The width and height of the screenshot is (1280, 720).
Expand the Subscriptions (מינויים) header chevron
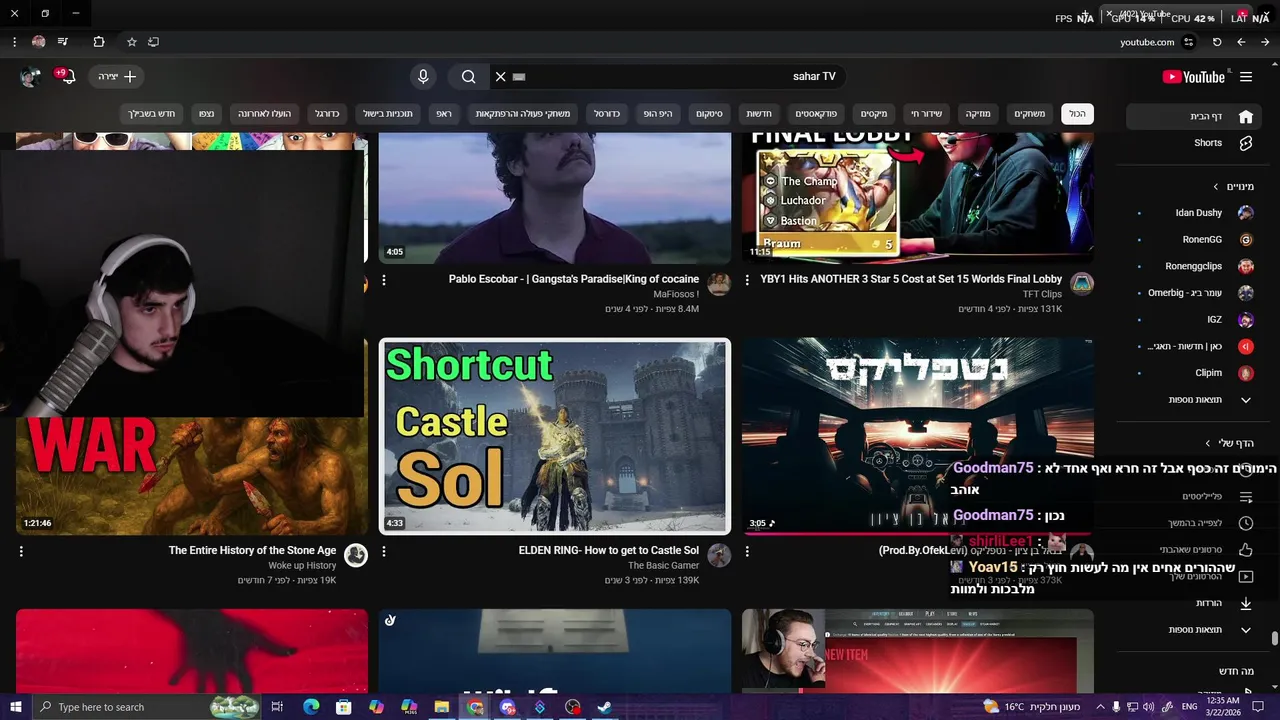[1216, 187]
